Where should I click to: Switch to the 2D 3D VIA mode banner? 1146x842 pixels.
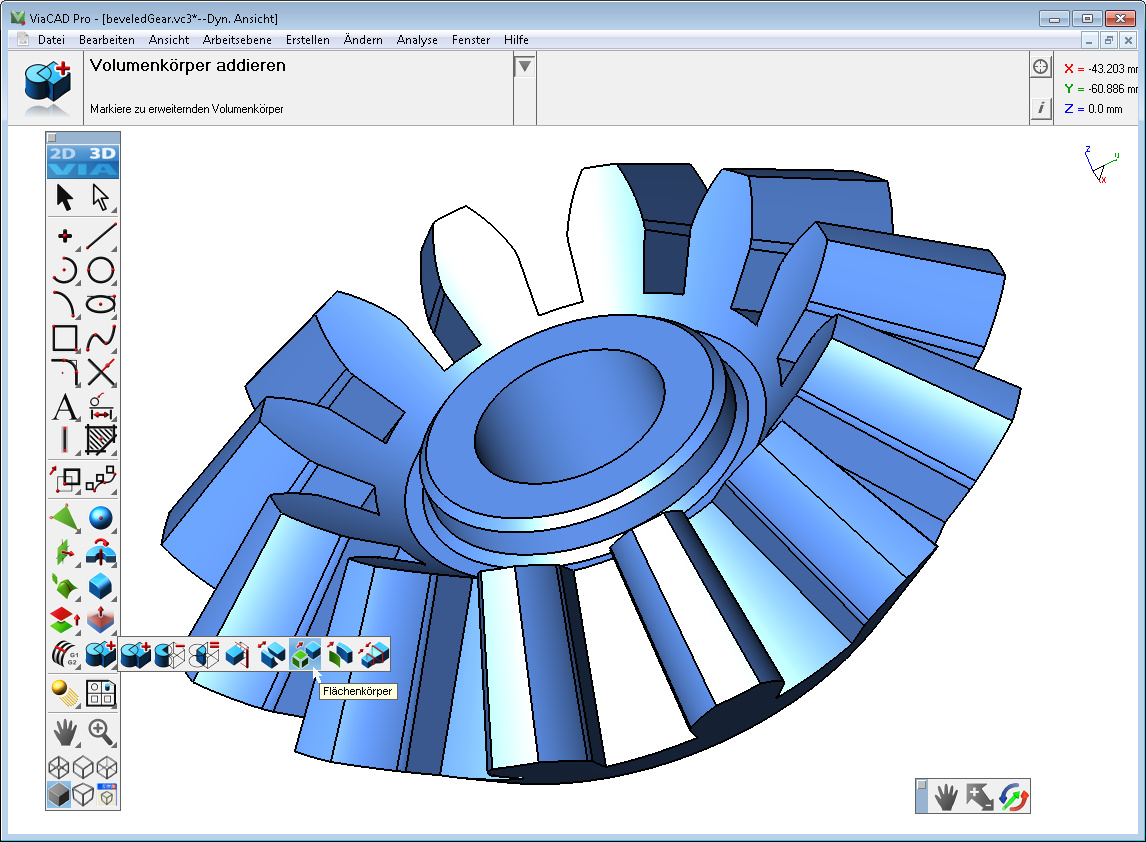(83, 162)
